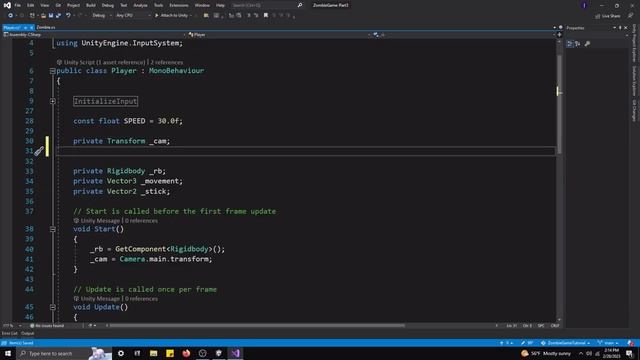This screenshot has height=360, width=640.
Task: Open the View menu
Action: 44,5
